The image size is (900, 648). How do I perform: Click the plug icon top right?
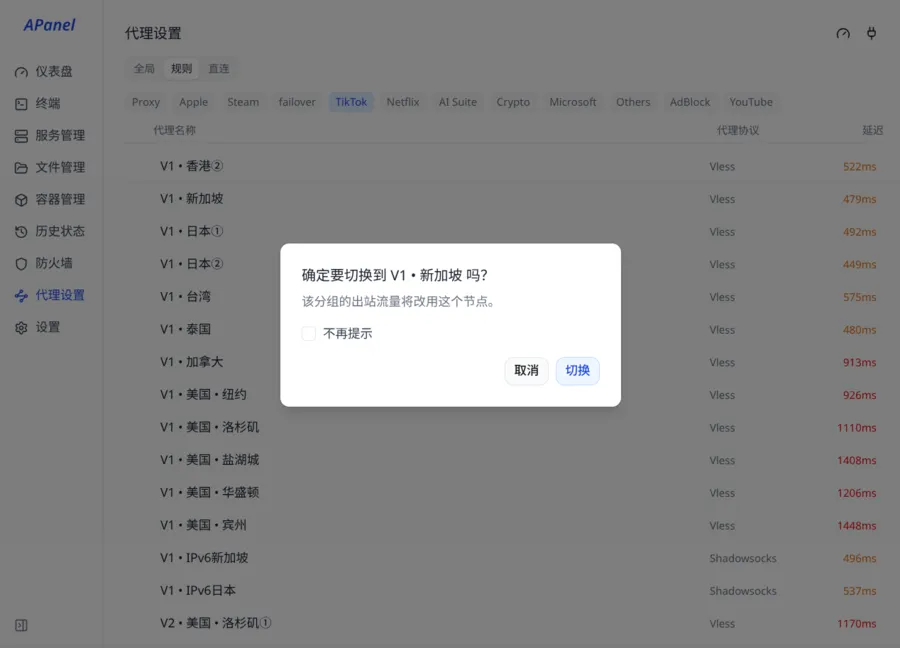(871, 33)
